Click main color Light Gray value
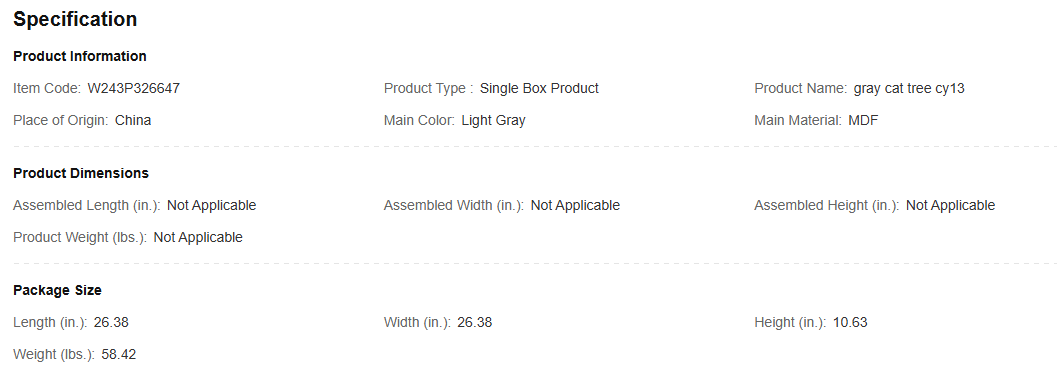Screen dimensions: 1057x377 pos(493,121)
